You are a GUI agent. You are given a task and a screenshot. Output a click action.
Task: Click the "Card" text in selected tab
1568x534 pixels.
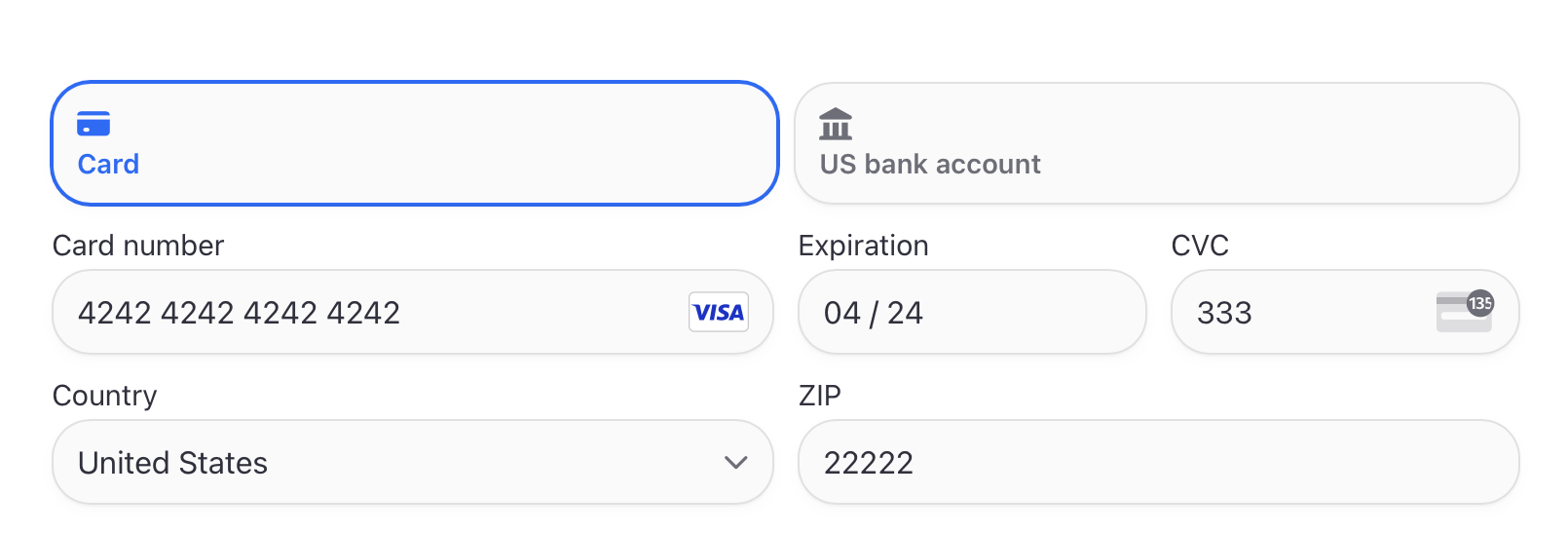[x=108, y=164]
